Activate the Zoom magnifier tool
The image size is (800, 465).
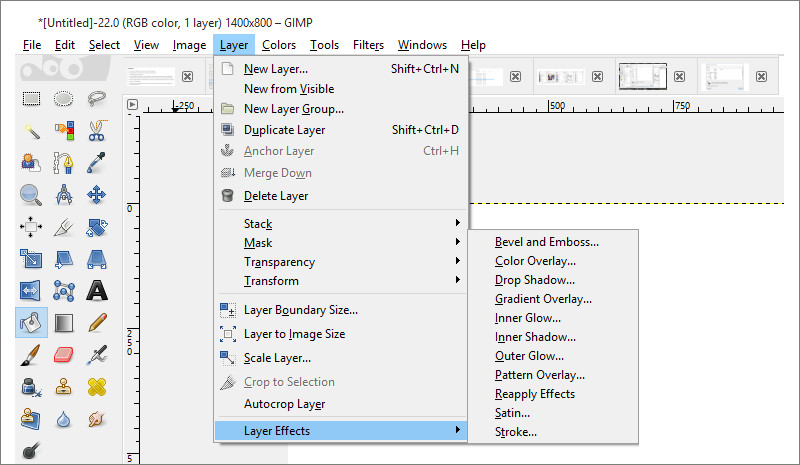[31, 194]
